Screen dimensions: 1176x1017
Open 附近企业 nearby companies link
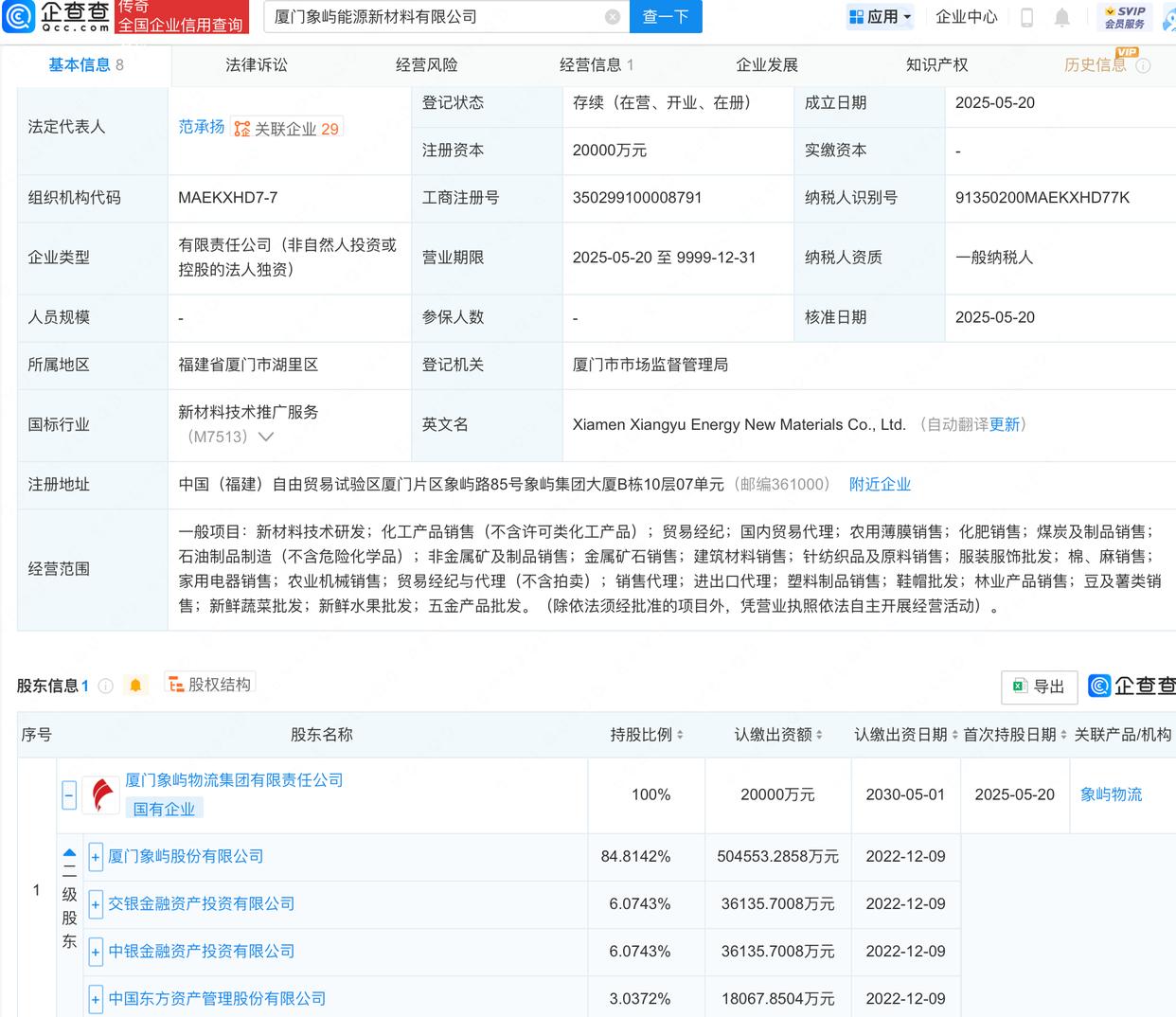coord(880,484)
